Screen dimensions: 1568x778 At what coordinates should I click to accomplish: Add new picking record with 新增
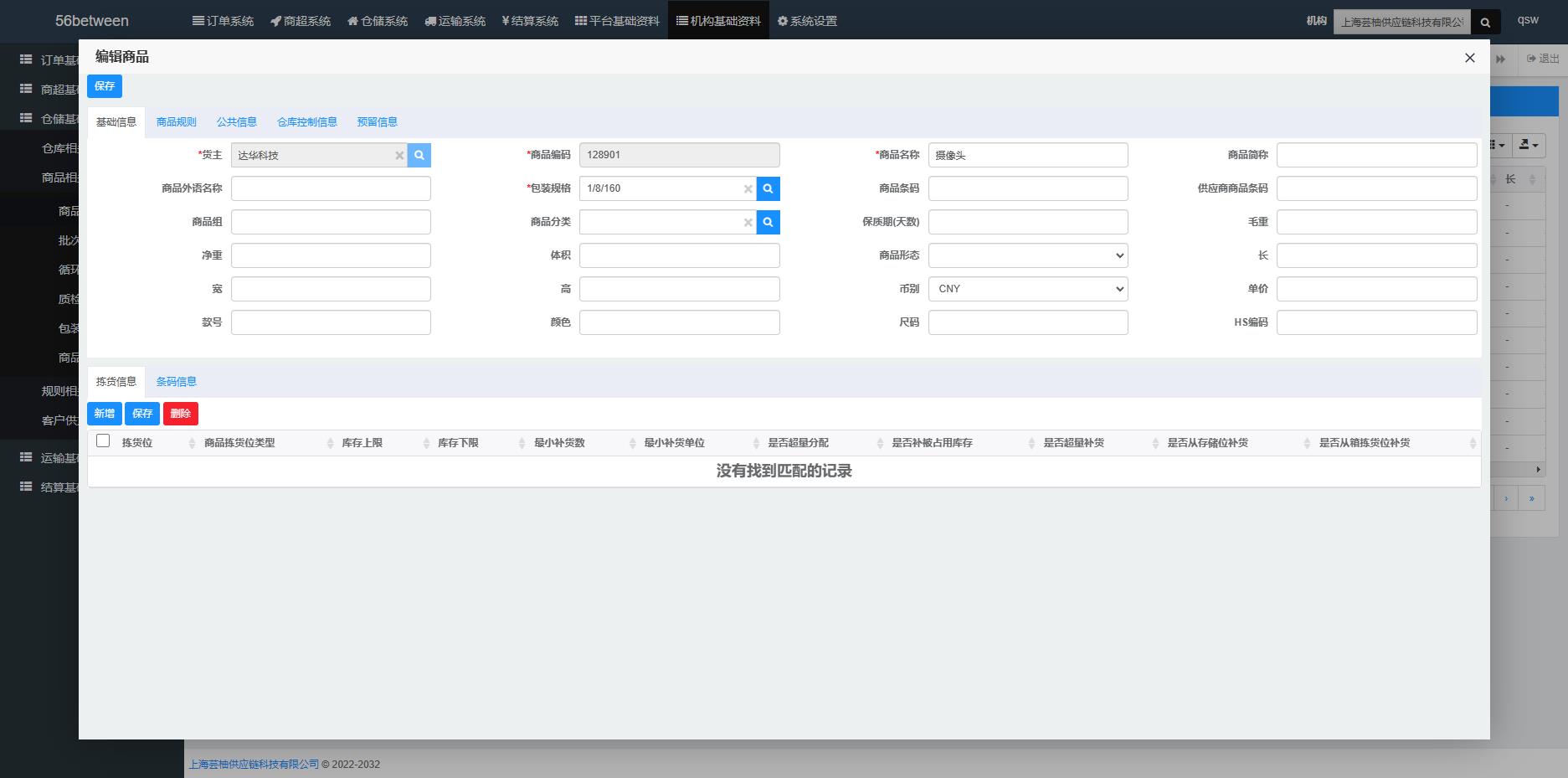pos(105,414)
